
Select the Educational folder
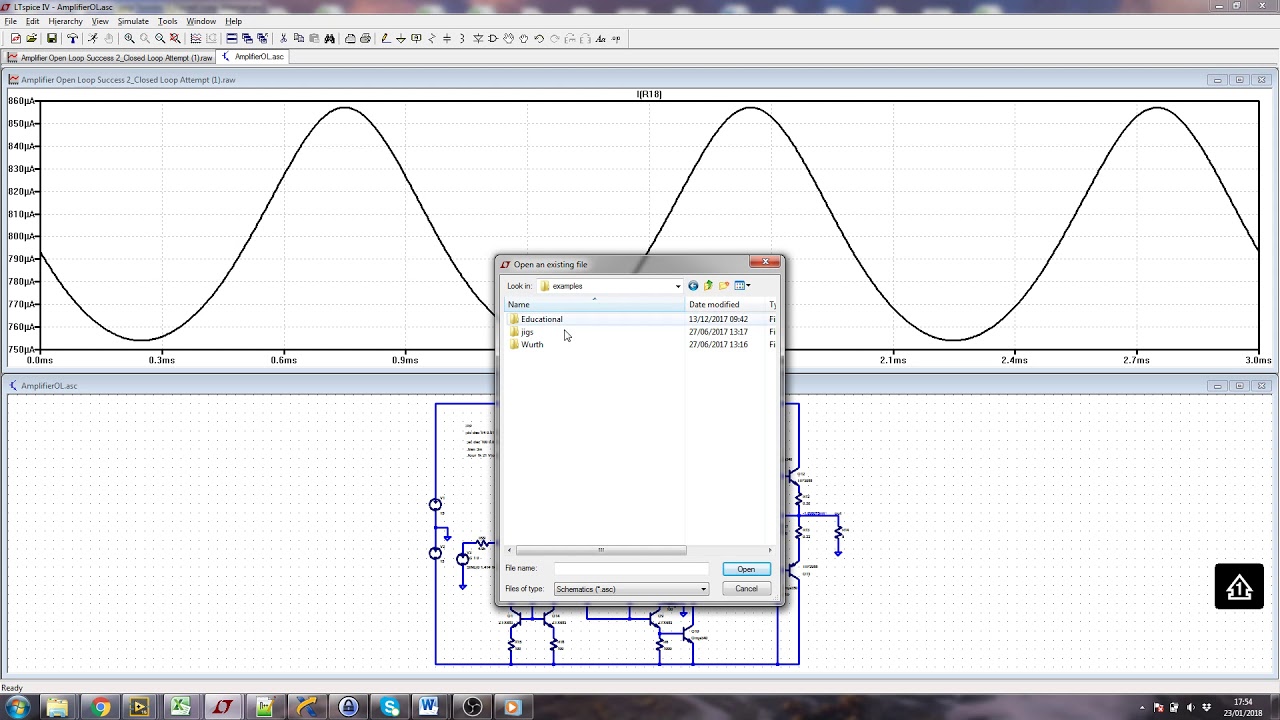pos(541,319)
